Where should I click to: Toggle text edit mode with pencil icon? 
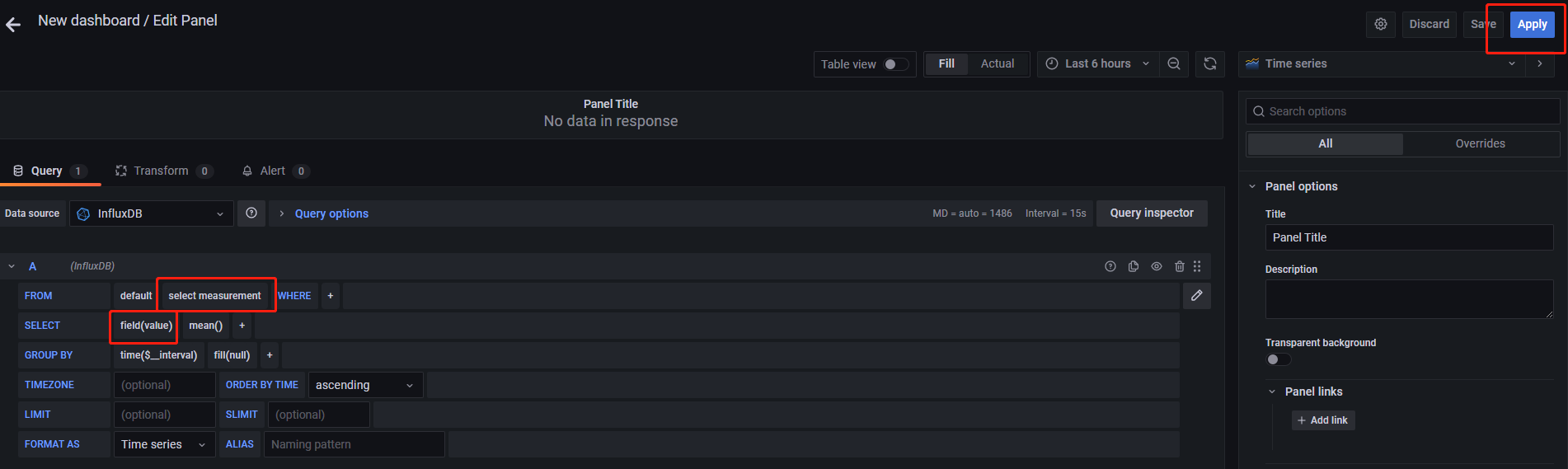tap(1196, 295)
